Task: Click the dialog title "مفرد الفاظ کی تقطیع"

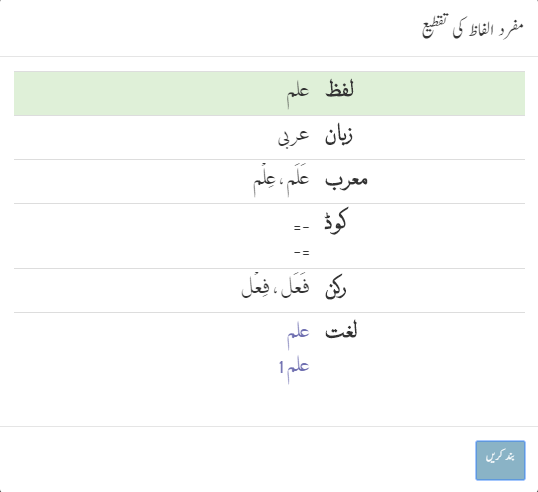Action: 472,26
